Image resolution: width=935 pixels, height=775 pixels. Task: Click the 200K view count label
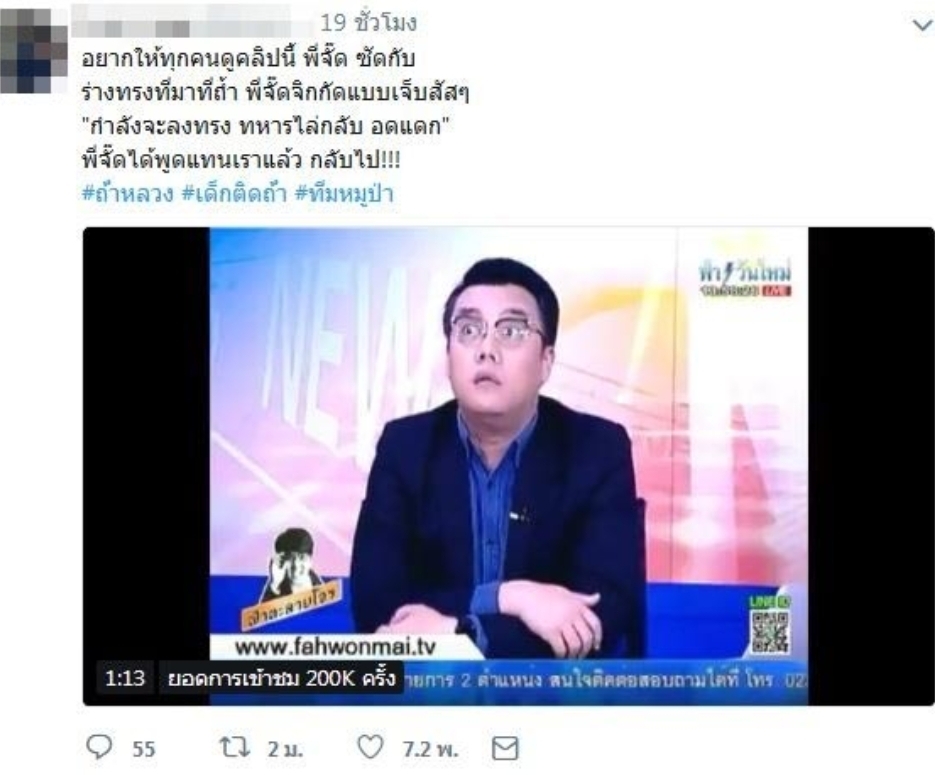[x=281, y=678]
